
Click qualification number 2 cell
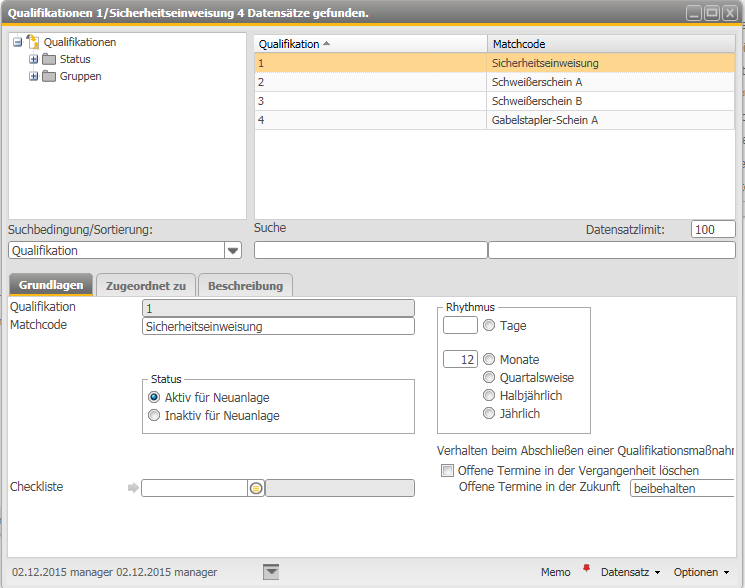coord(371,82)
